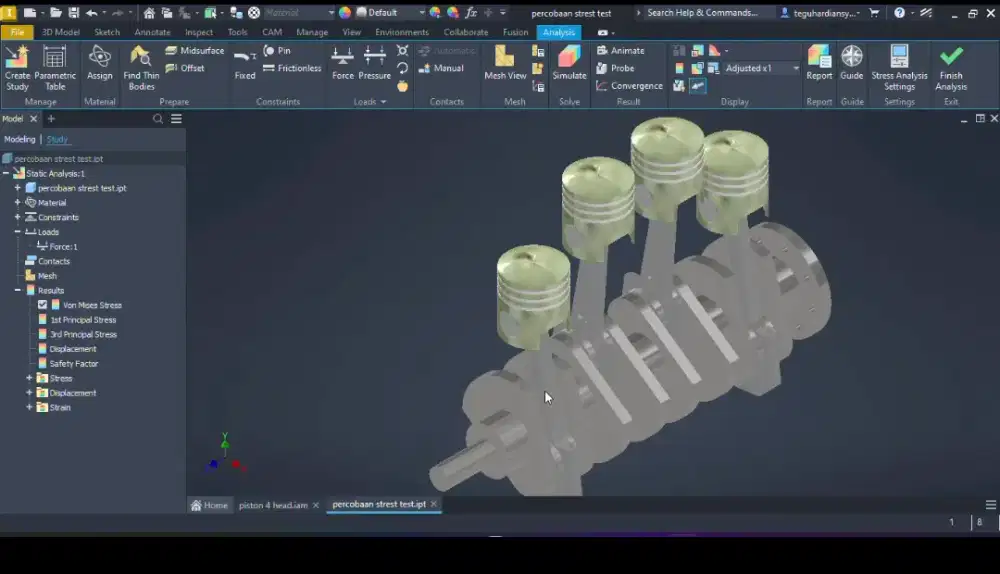Open the teguhardiansy account menu

coord(821,13)
